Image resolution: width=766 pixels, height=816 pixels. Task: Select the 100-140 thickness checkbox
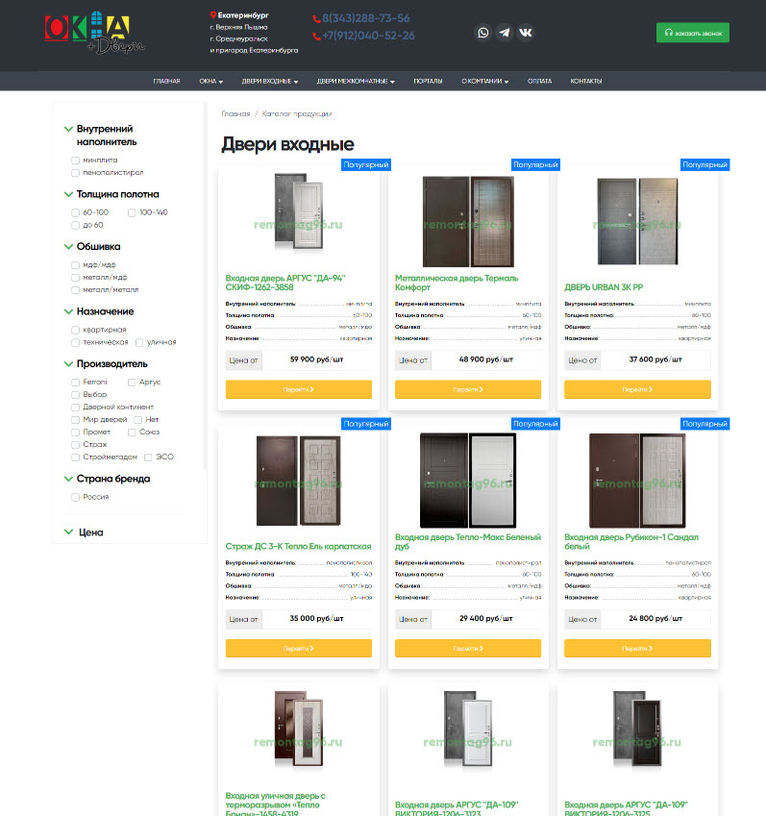pos(132,213)
